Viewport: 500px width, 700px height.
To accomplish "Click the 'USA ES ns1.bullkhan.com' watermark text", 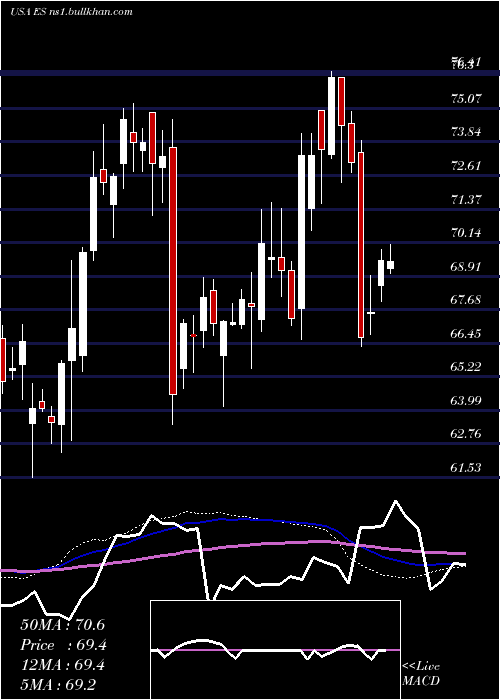I will point(71,12).
